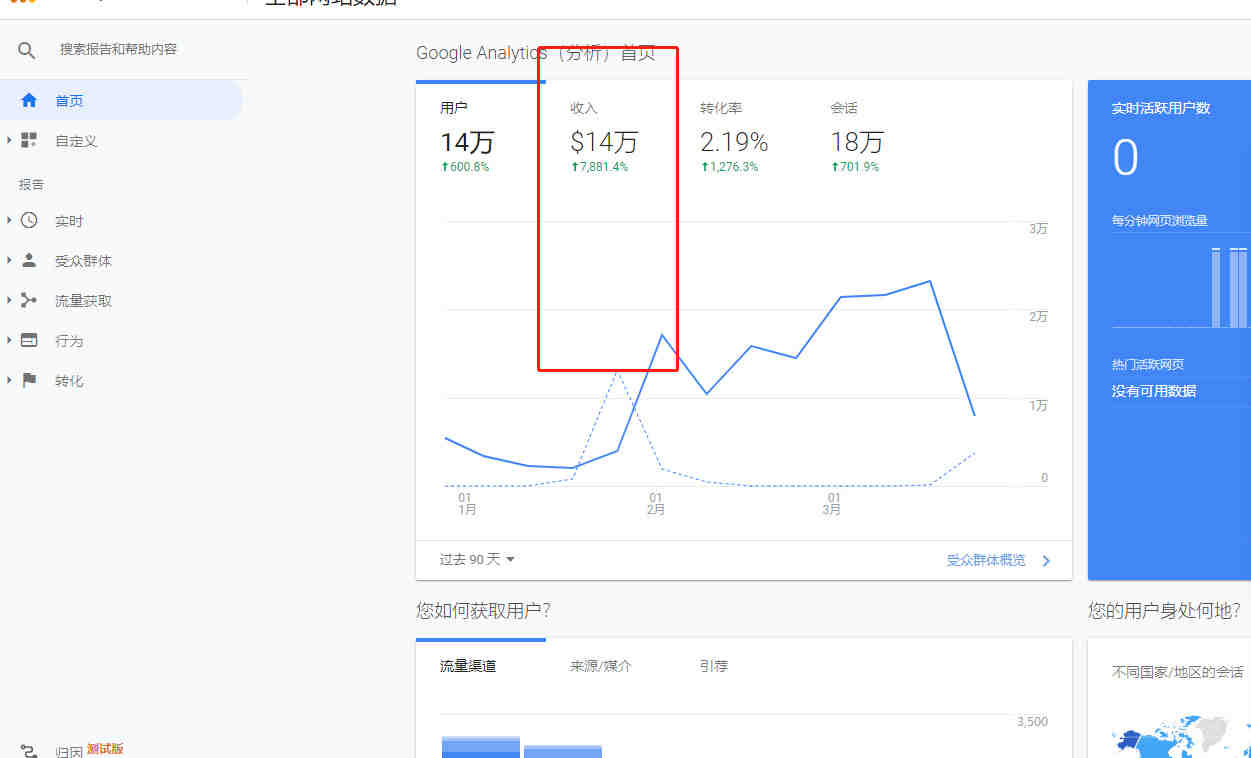Click the 热门活跃网页 heading

[1147, 365]
